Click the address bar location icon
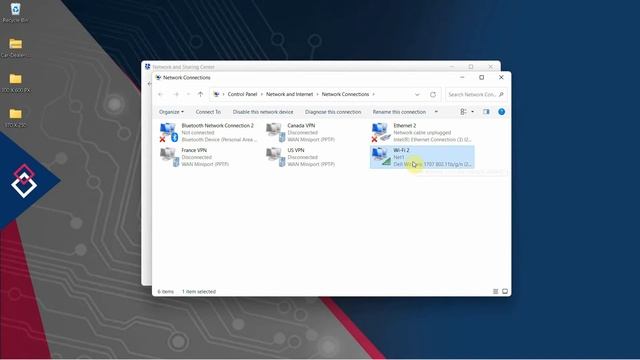Viewport: 640px width, 360px height. click(x=216, y=94)
